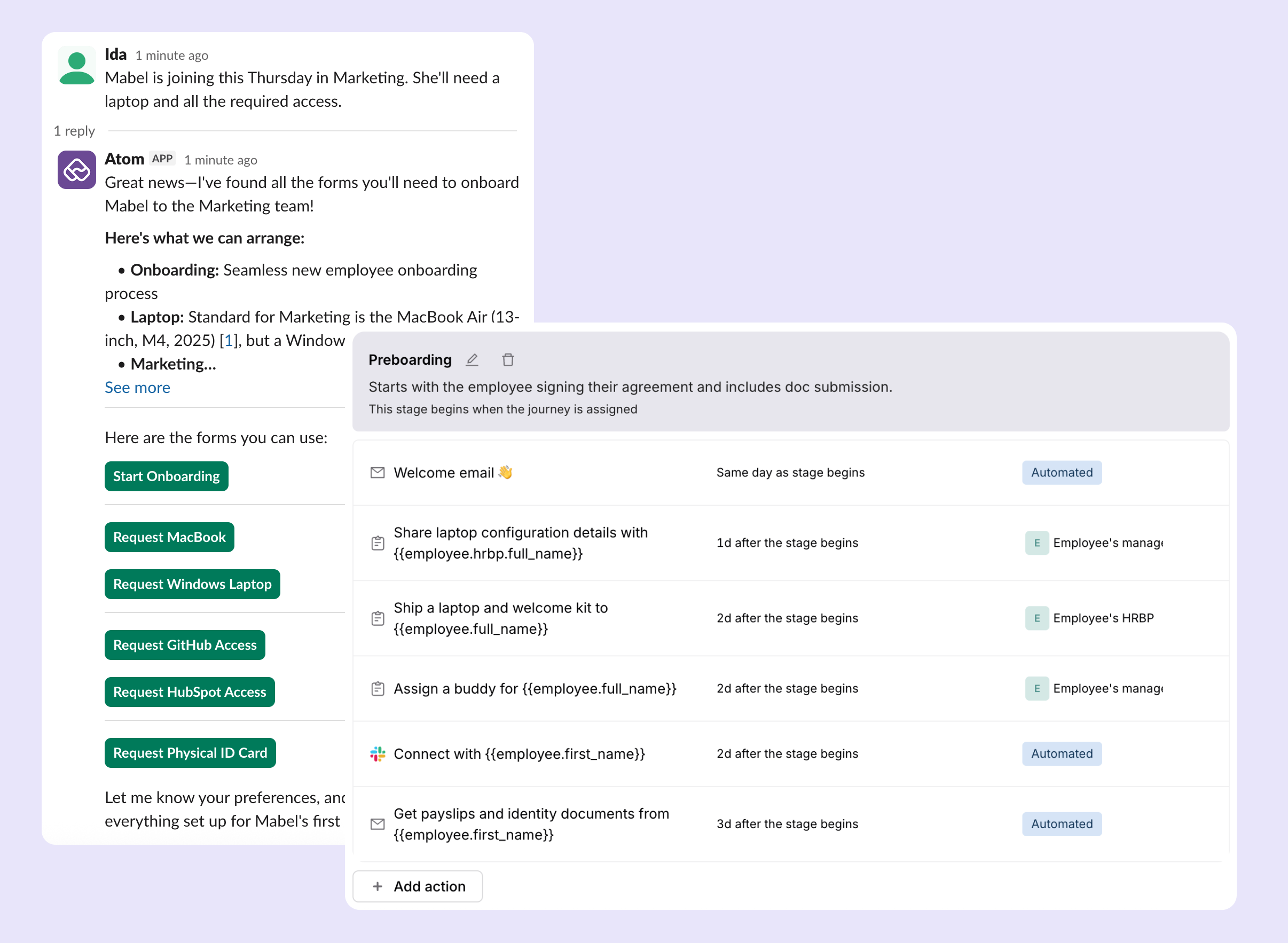Click the Preboarding edit pencil icon
The height and width of the screenshot is (943, 1288).
point(472,359)
